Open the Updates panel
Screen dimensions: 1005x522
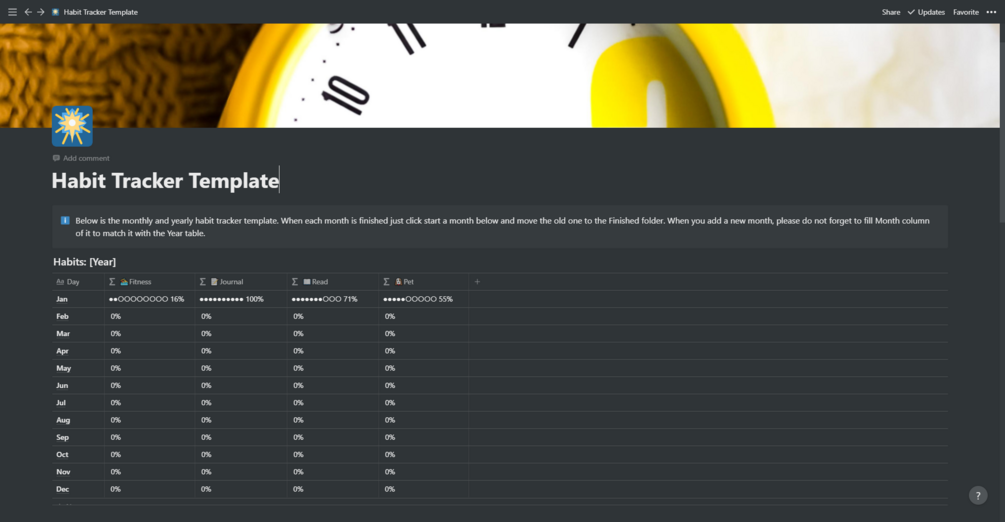pos(926,12)
